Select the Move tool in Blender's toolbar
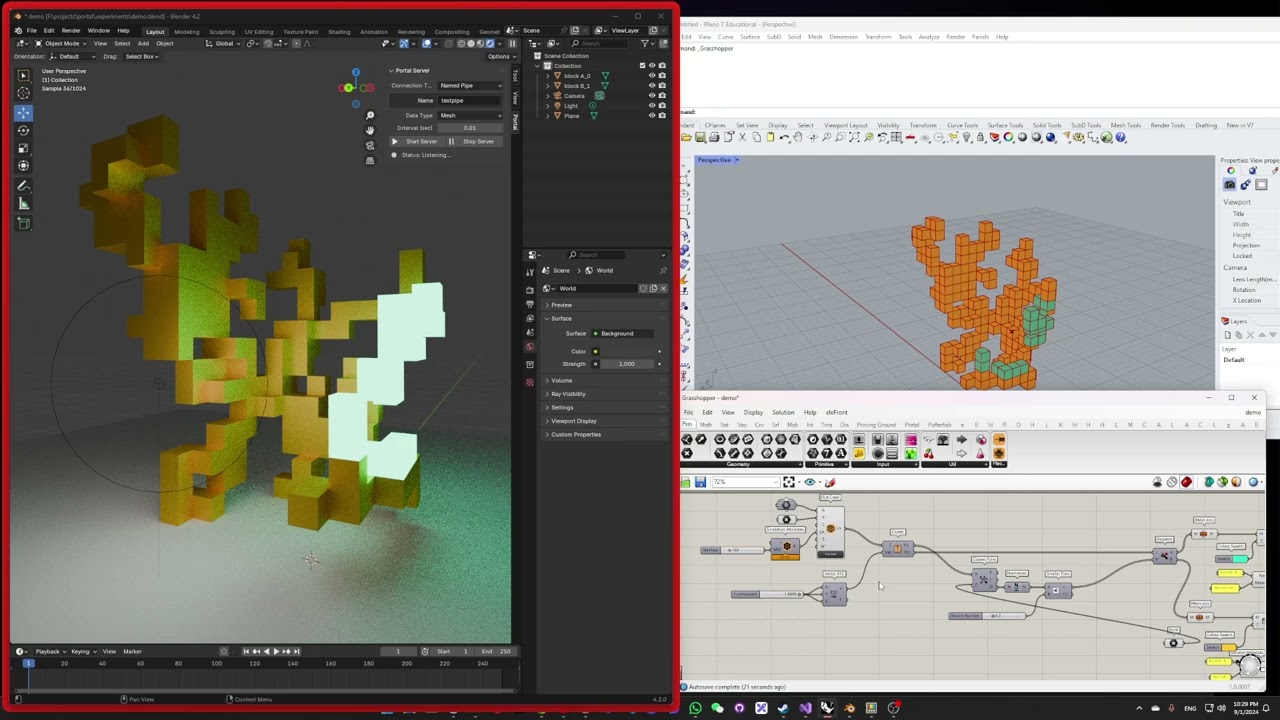This screenshot has height=720, width=1280. (24, 112)
